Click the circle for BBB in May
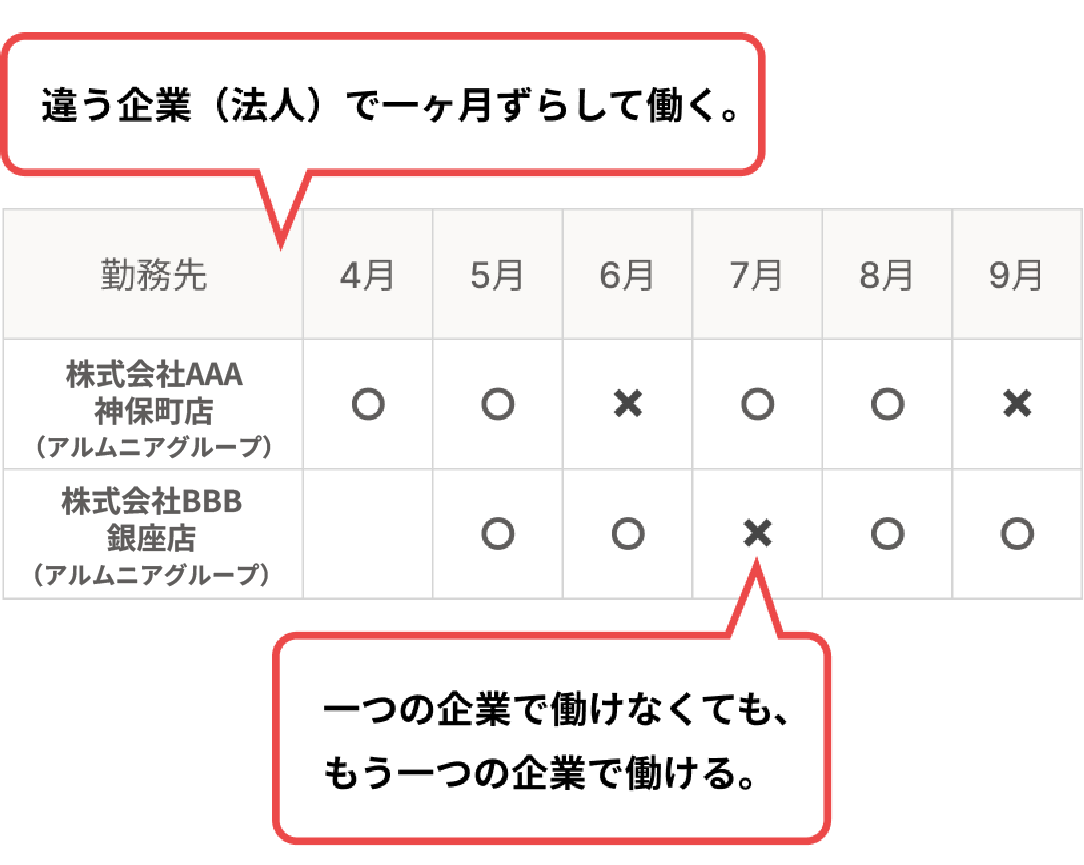 [498, 534]
